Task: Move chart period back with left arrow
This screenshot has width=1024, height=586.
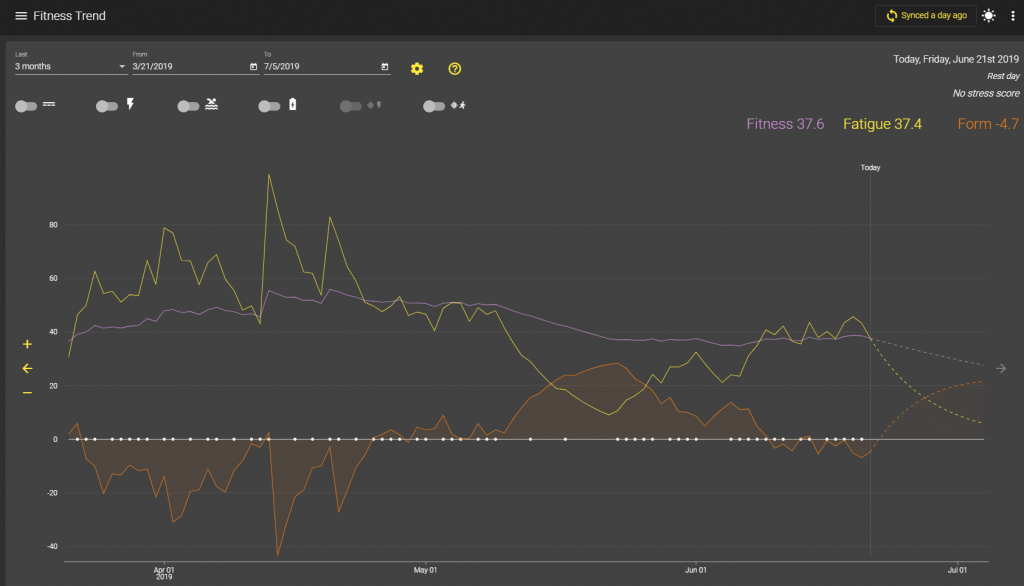Action: tap(27, 368)
